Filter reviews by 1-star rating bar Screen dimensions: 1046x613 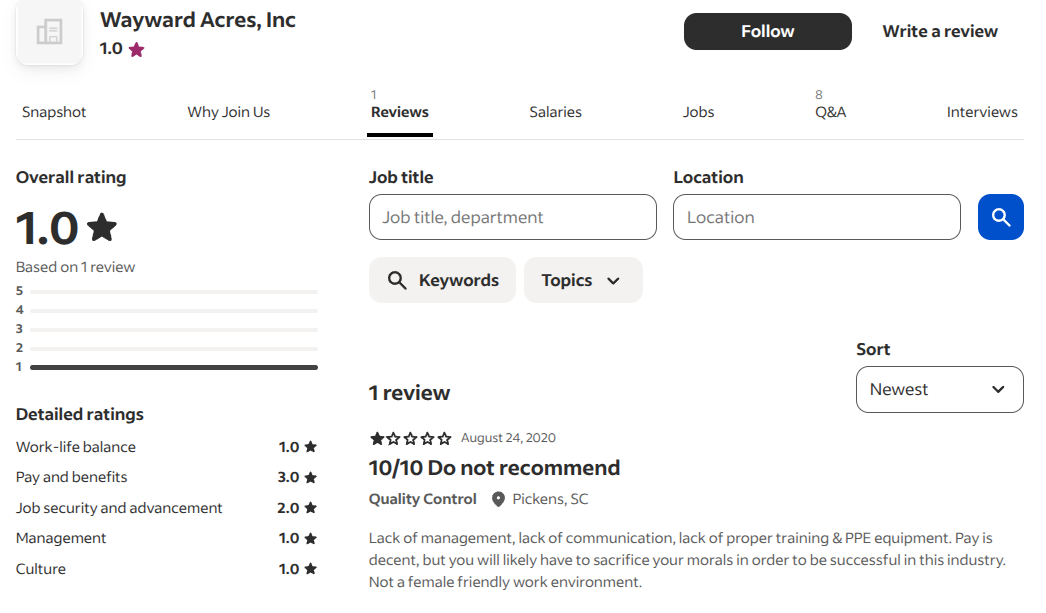(173, 367)
